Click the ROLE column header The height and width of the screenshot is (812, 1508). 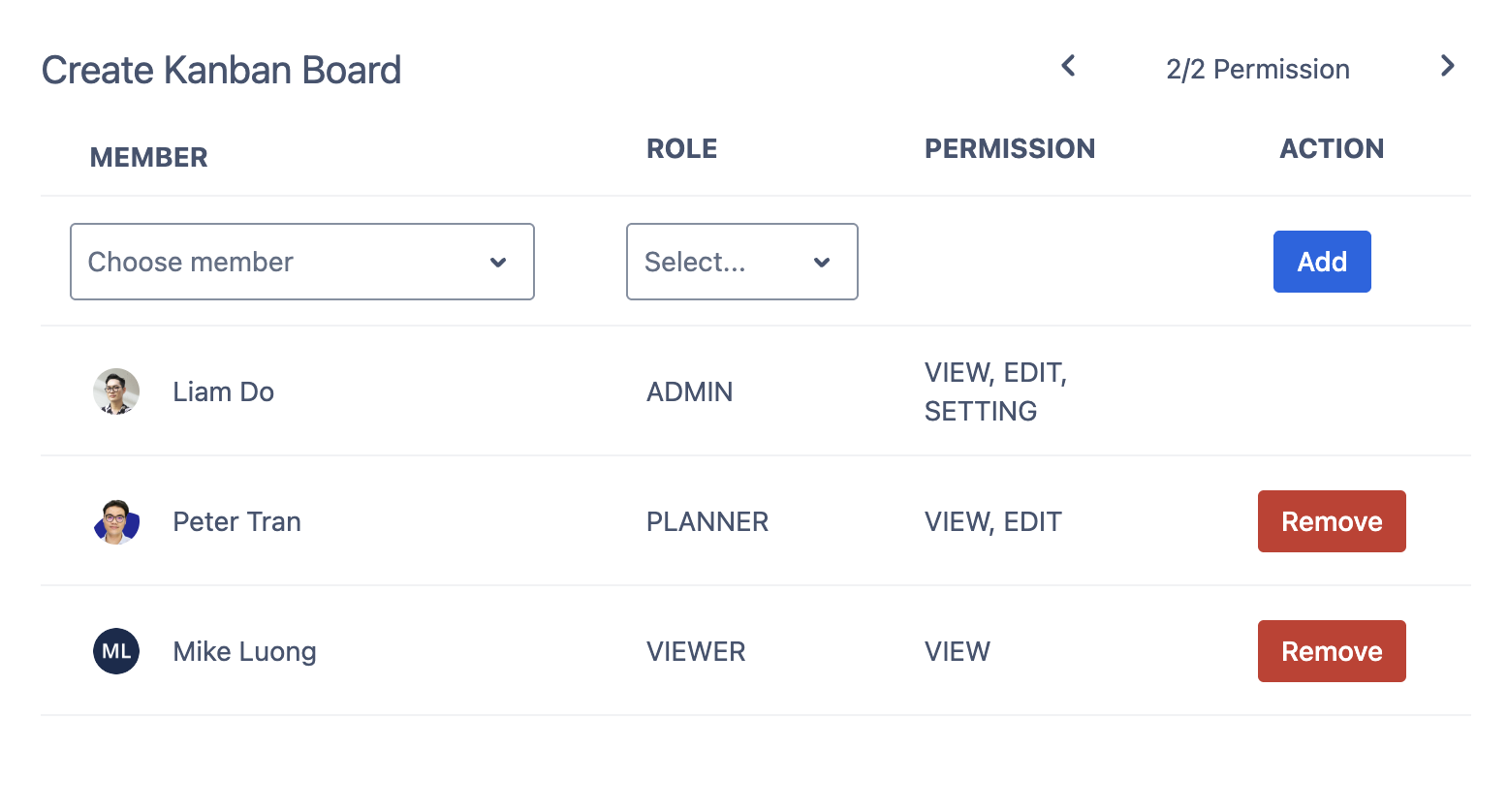681,148
